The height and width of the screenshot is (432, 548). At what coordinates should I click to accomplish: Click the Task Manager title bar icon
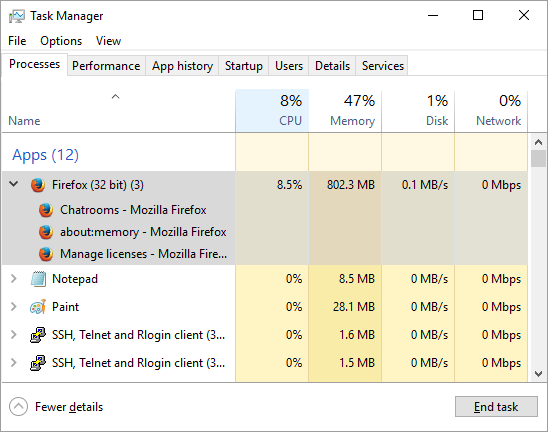(x=16, y=16)
